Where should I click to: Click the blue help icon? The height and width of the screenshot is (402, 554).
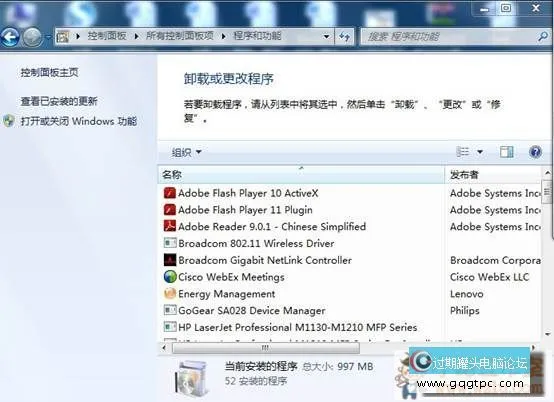point(535,152)
